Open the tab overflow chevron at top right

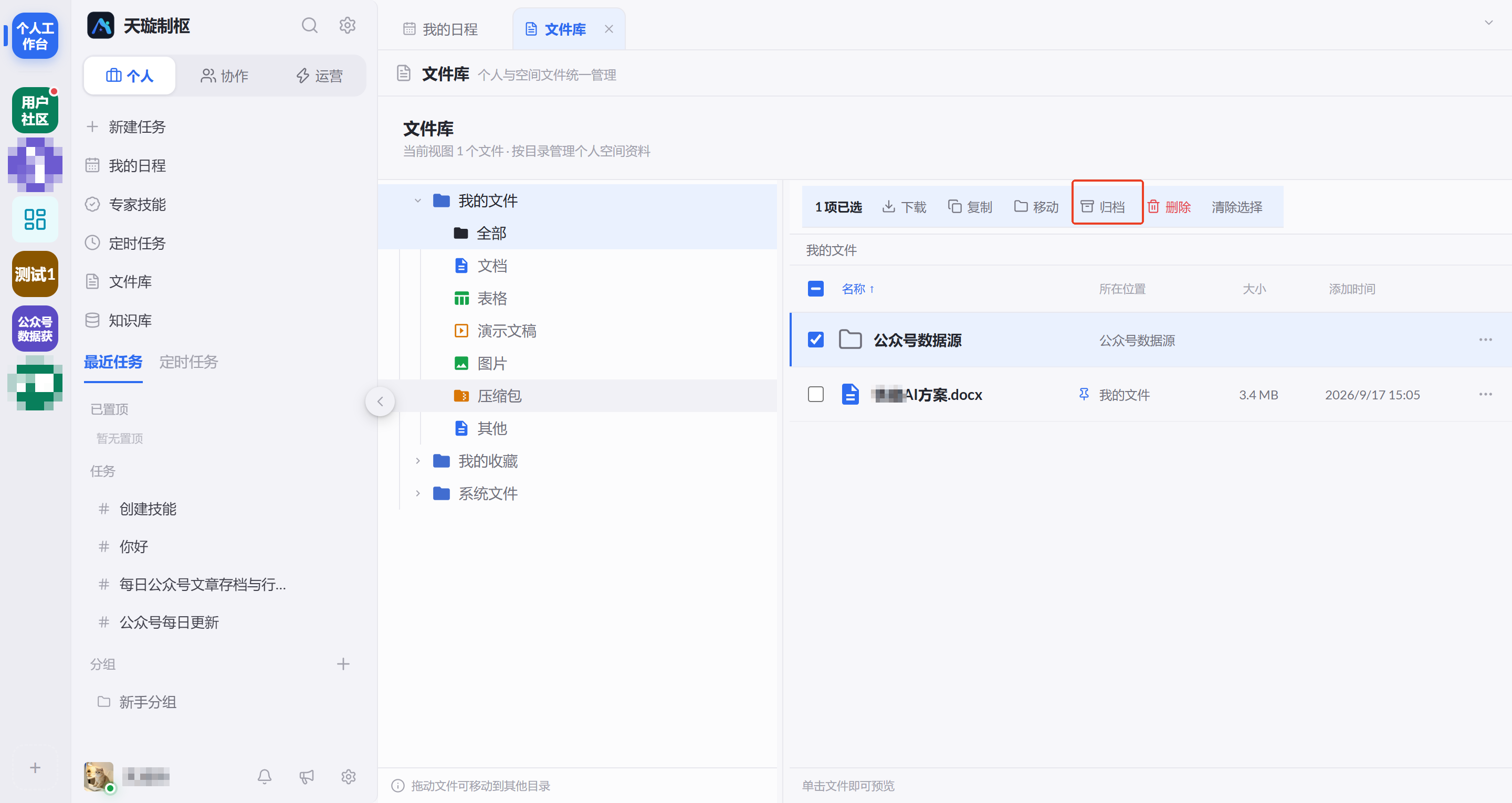pos(1488,23)
